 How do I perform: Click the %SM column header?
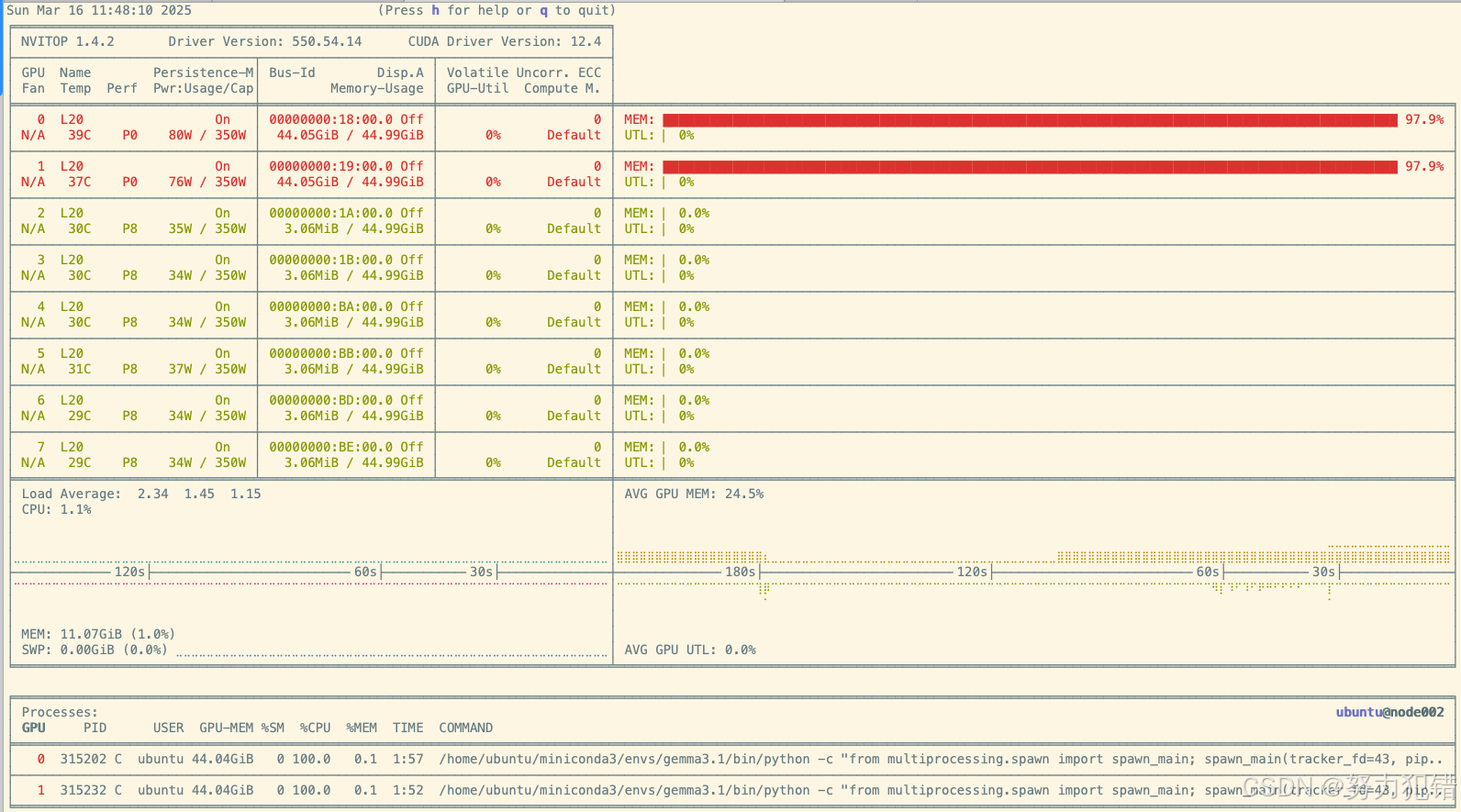273,728
